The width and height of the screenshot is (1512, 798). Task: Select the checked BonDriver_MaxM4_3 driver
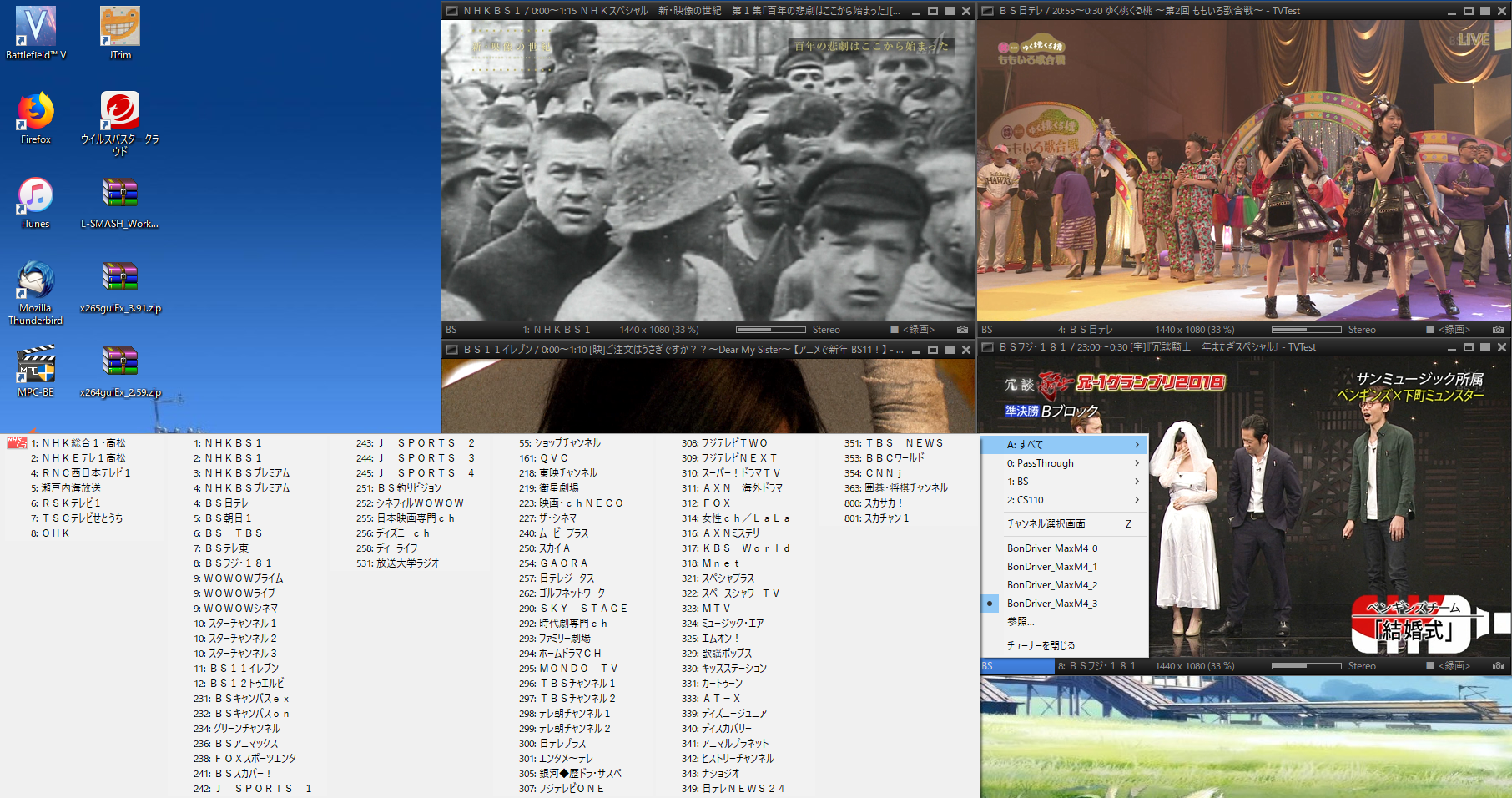[1065, 604]
